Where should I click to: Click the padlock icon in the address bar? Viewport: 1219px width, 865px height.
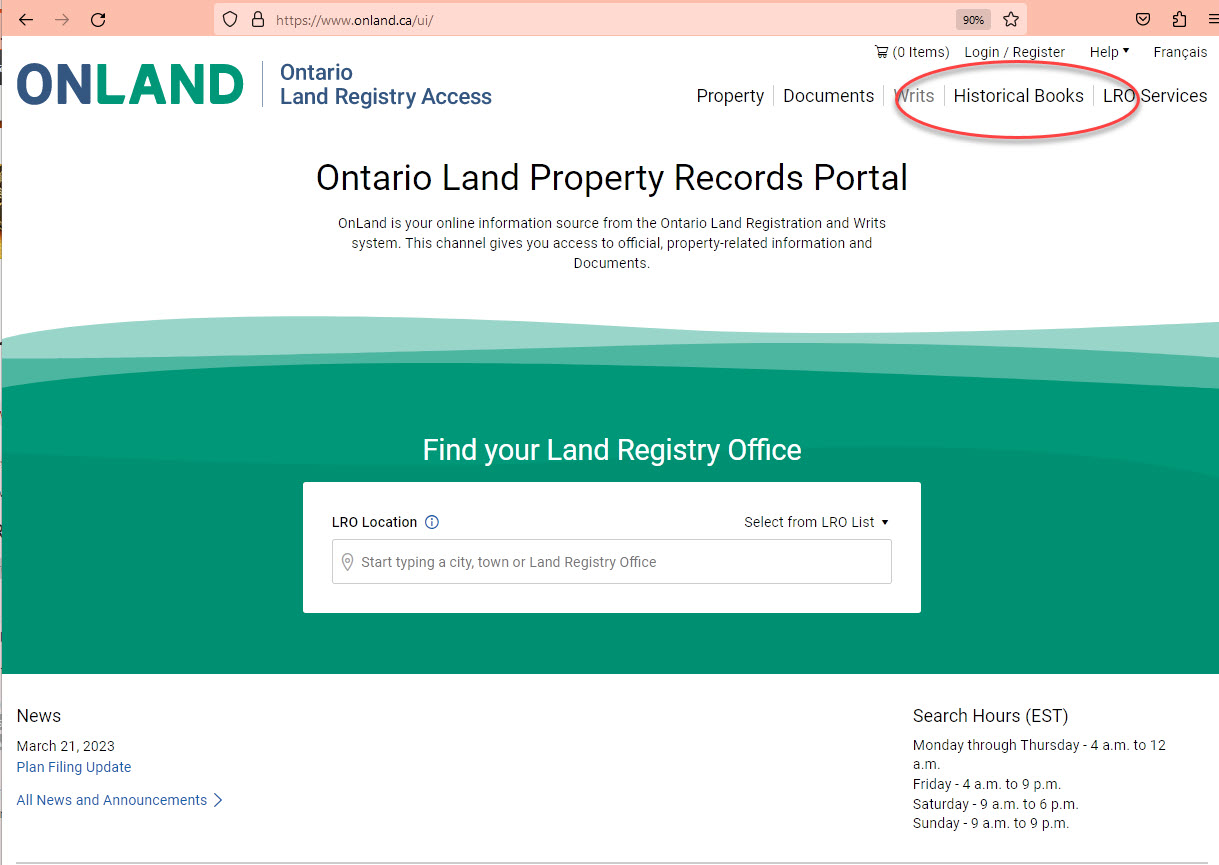point(258,19)
